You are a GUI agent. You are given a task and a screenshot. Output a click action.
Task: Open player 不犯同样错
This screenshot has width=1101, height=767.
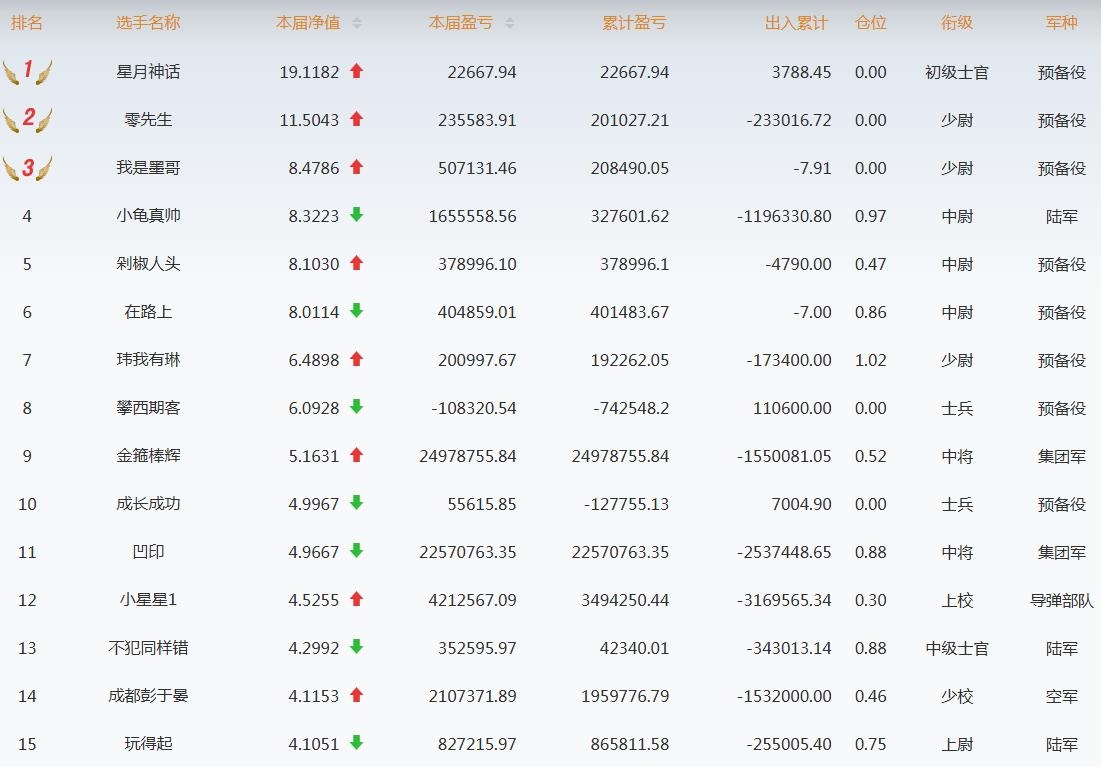pyautogui.click(x=148, y=648)
